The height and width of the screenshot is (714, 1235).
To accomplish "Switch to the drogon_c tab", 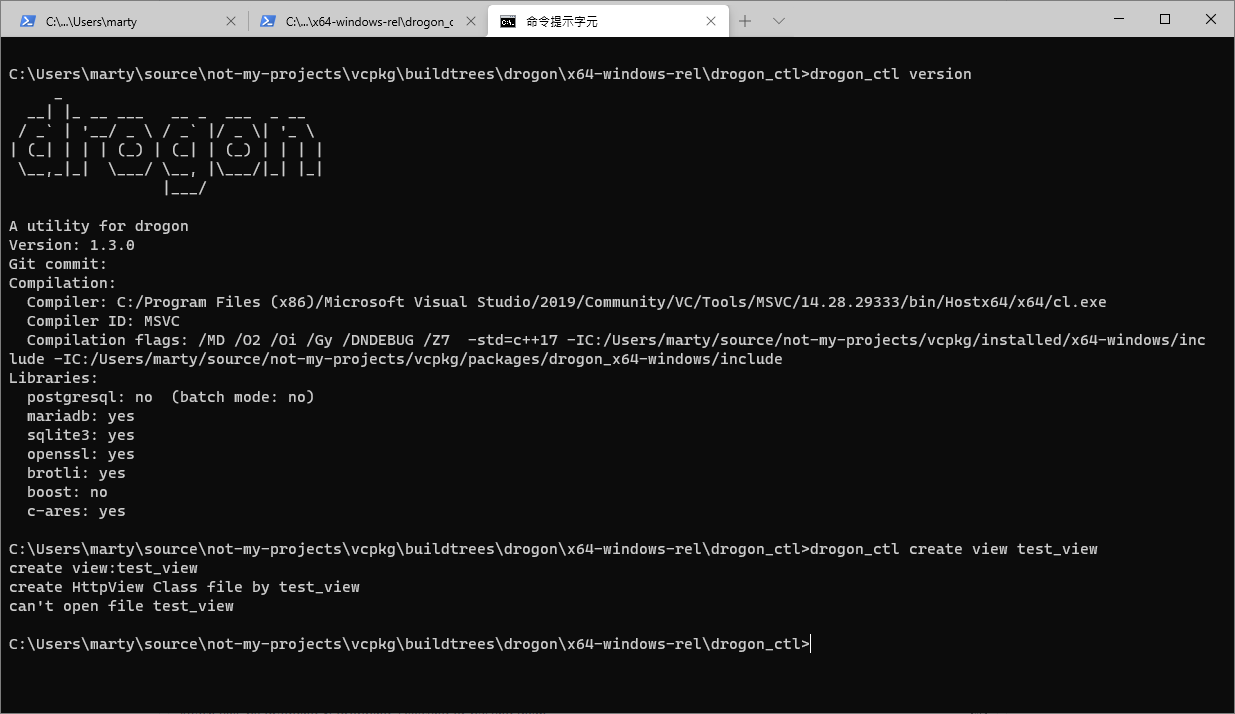I will [x=360, y=20].
